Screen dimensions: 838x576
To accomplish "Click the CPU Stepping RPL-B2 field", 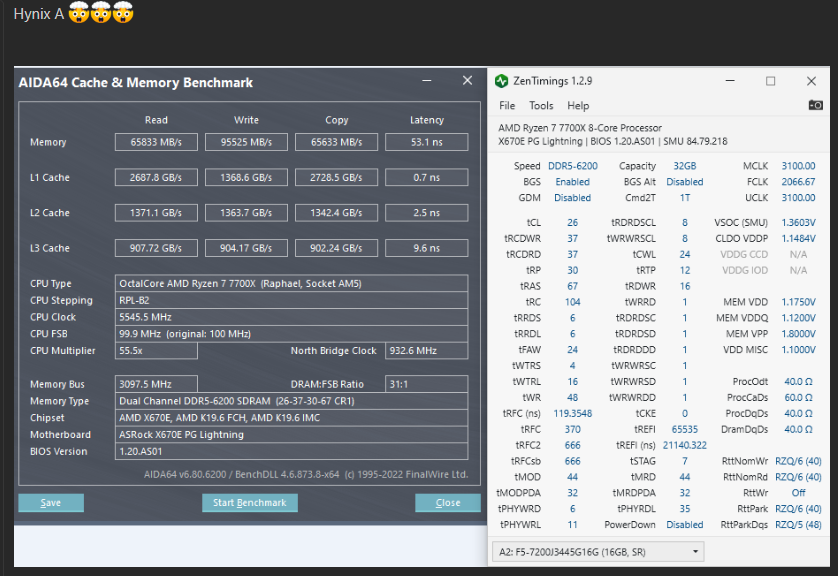I will pos(291,300).
